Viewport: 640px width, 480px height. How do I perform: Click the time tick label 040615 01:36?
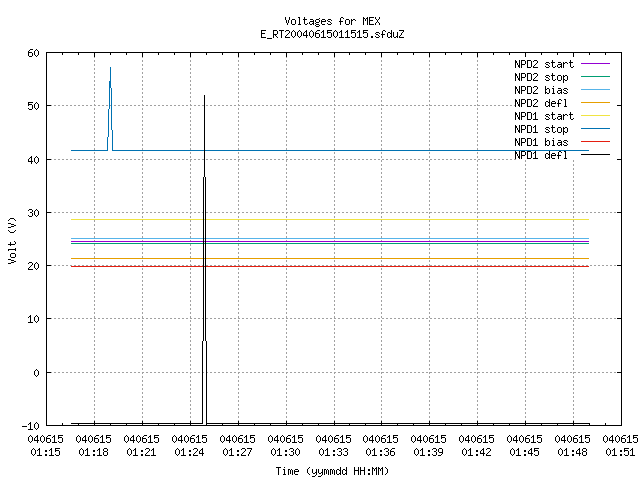(380, 446)
